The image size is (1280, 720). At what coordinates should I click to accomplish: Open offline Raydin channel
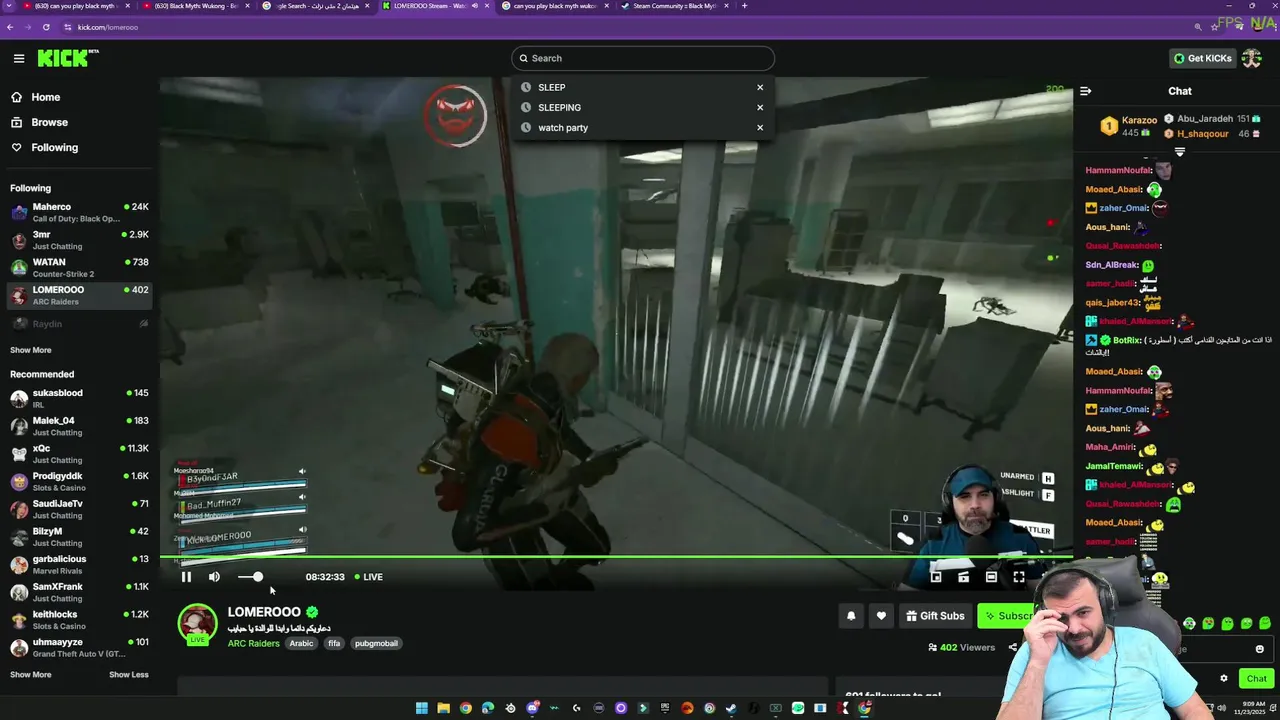pos(80,324)
